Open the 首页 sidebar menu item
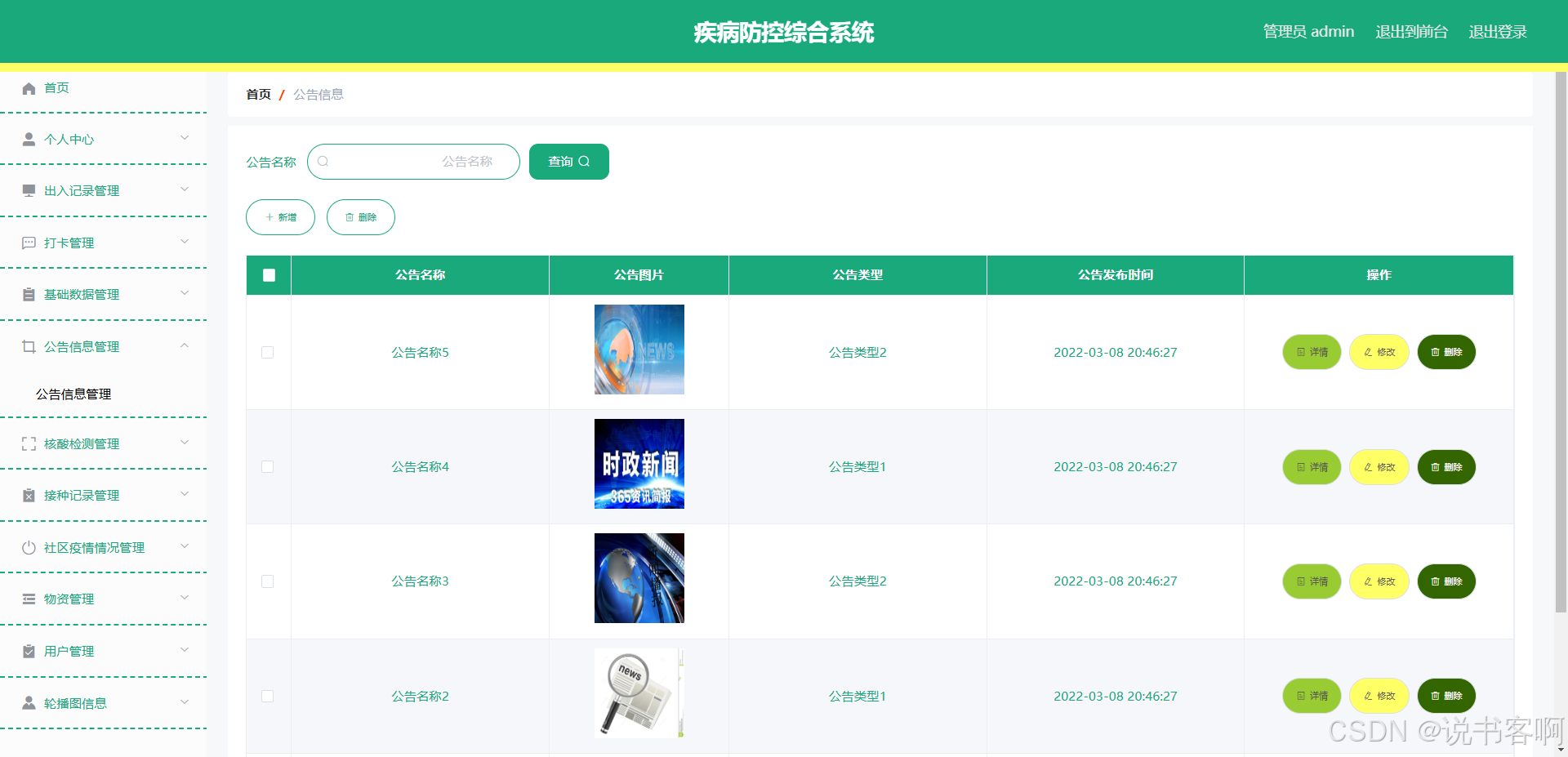The width and height of the screenshot is (1568, 757). (x=104, y=88)
